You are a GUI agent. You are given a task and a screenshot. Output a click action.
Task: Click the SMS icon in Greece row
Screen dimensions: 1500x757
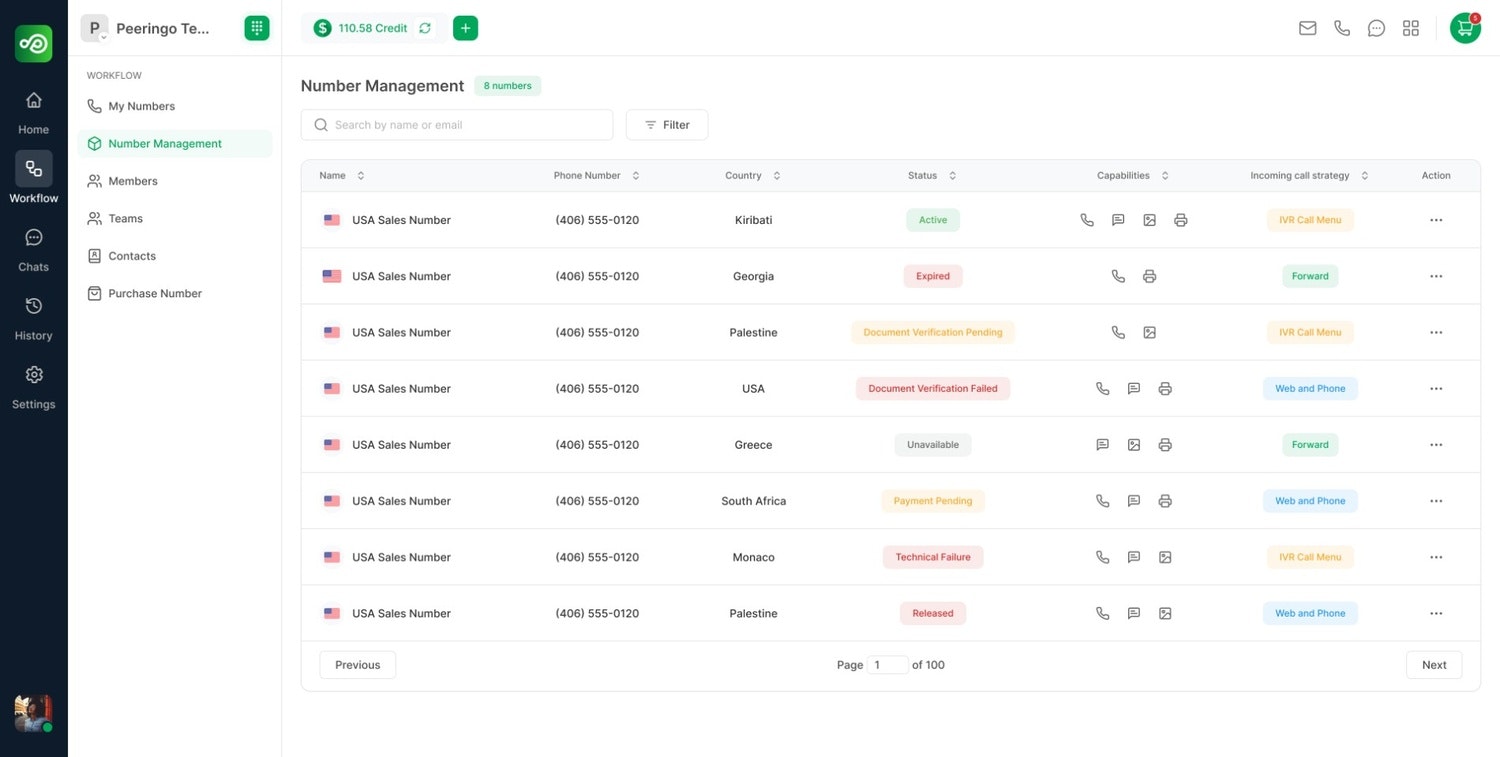[x=1102, y=445]
